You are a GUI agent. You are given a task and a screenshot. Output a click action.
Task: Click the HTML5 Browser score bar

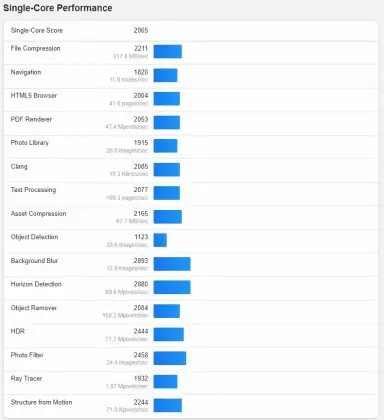[x=167, y=99]
